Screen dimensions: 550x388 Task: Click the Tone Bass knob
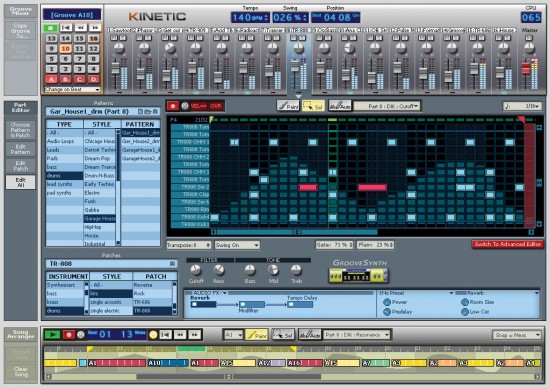click(250, 270)
